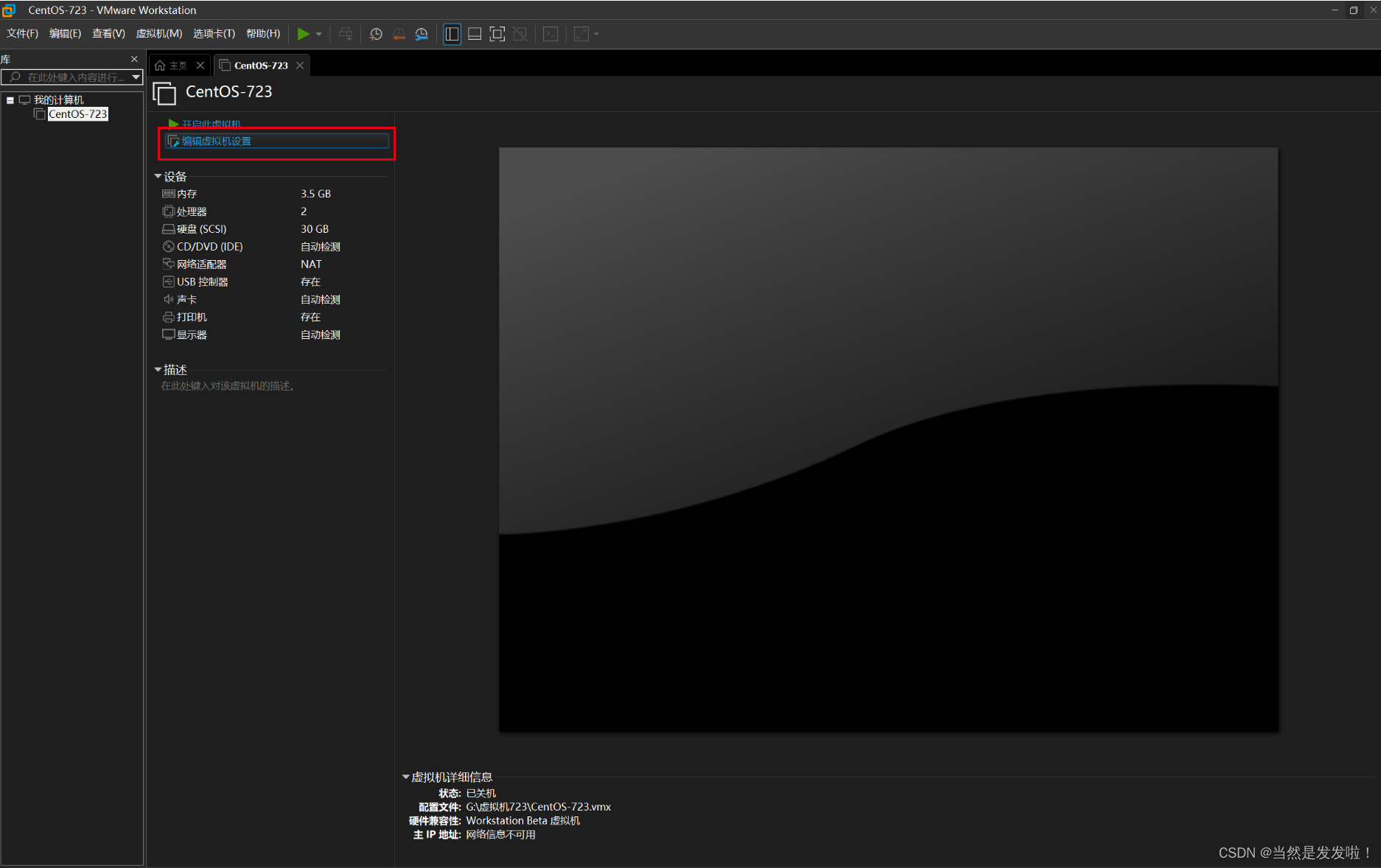Open the 虚拟机(M) menu
The width and height of the screenshot is (1381, 868).
159,34
